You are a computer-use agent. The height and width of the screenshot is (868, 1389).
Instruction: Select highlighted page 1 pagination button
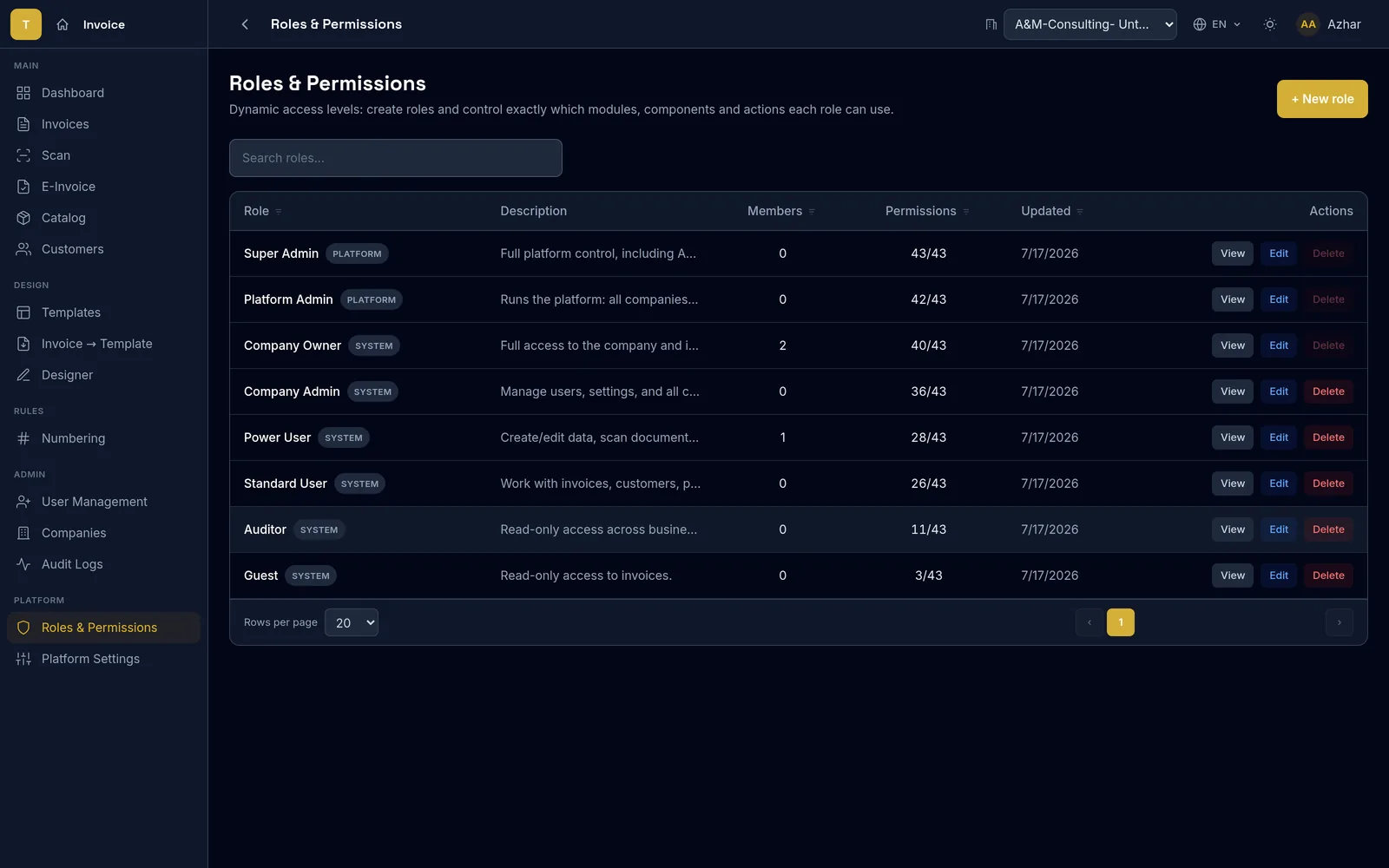tap(1121, 622)
